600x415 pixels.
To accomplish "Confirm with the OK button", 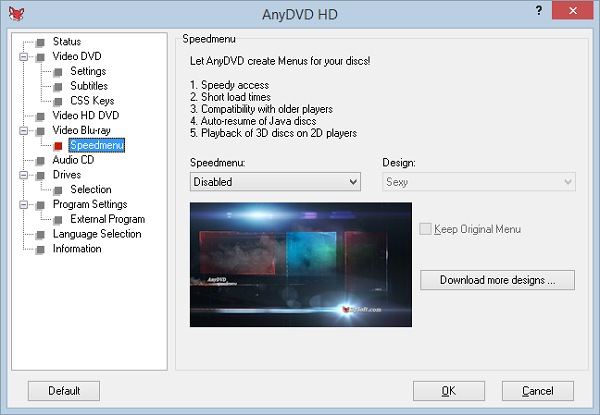I will 449,391.
